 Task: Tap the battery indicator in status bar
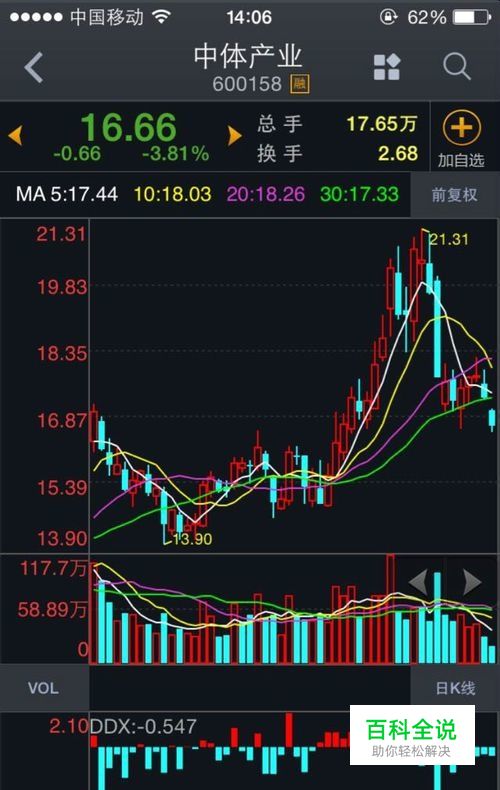click(472, 18)
